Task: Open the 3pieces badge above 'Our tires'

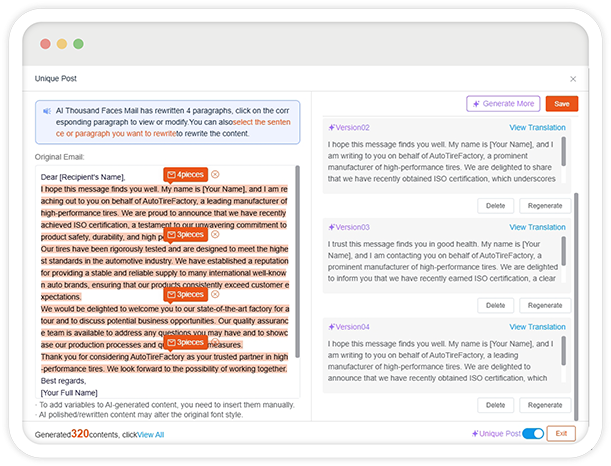Action: [185, 235]
